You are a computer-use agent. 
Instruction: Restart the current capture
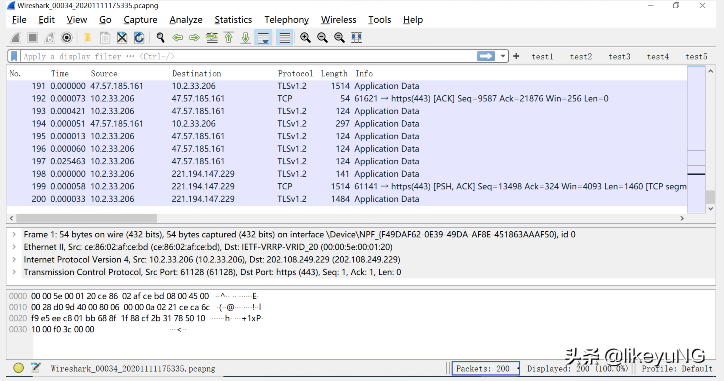[x=49, y=38]
